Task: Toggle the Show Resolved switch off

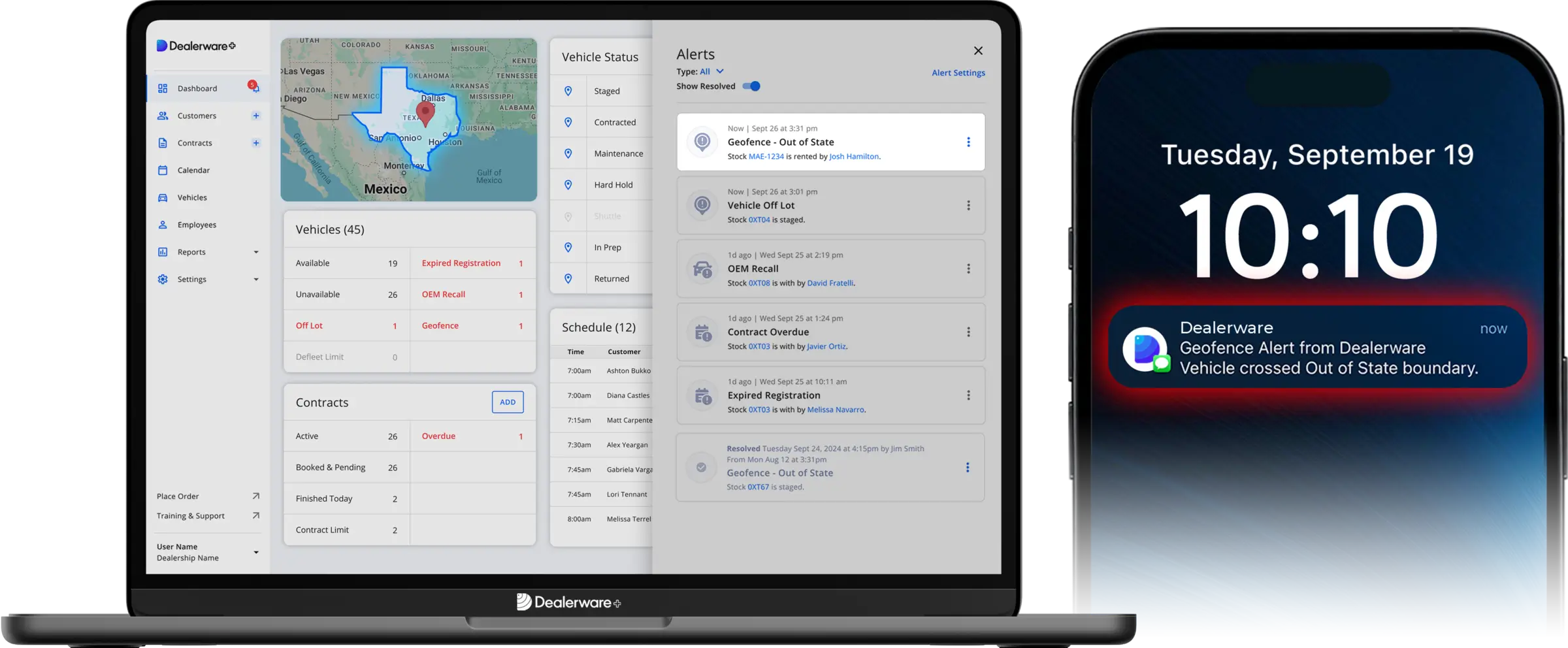Action: (751, 86)
